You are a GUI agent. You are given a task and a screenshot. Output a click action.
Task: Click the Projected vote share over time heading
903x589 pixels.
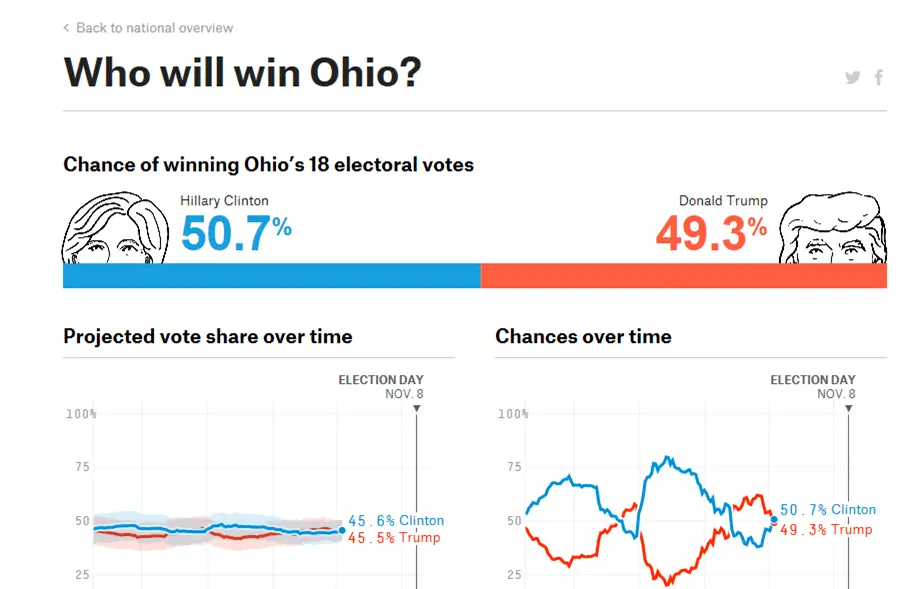(208, 337)
